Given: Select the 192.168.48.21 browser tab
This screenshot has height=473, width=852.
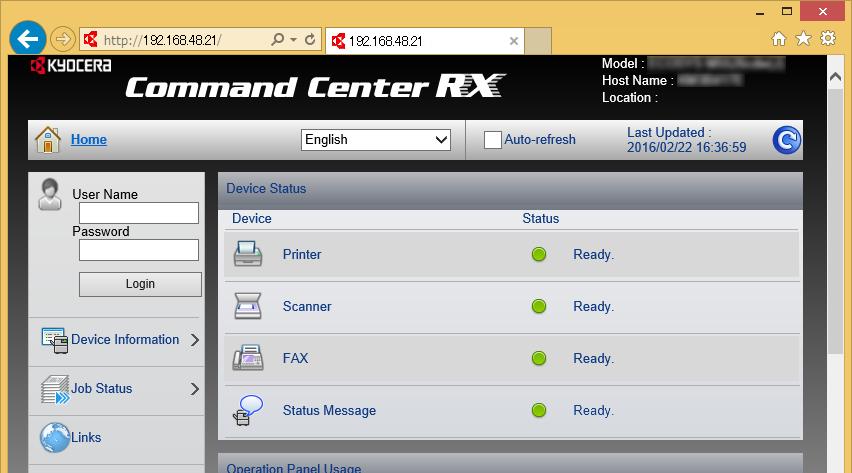Looking at the screenshot, I should 425,41.
